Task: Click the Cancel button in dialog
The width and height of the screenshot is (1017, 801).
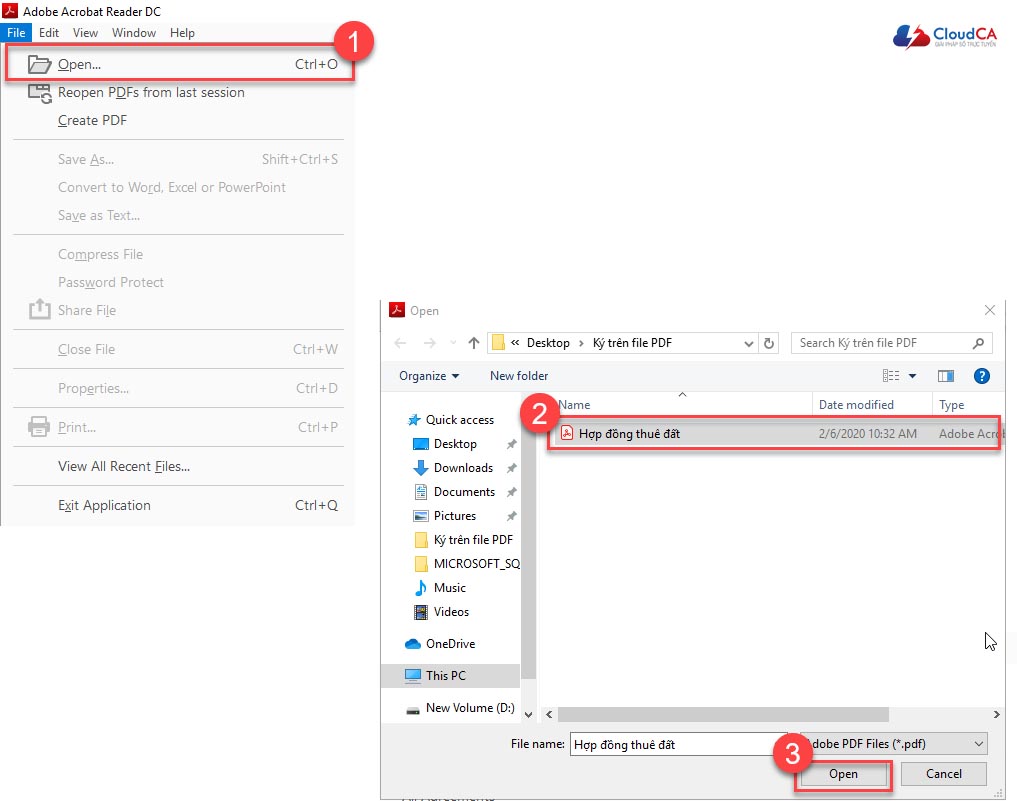Action: coord(944,774)
